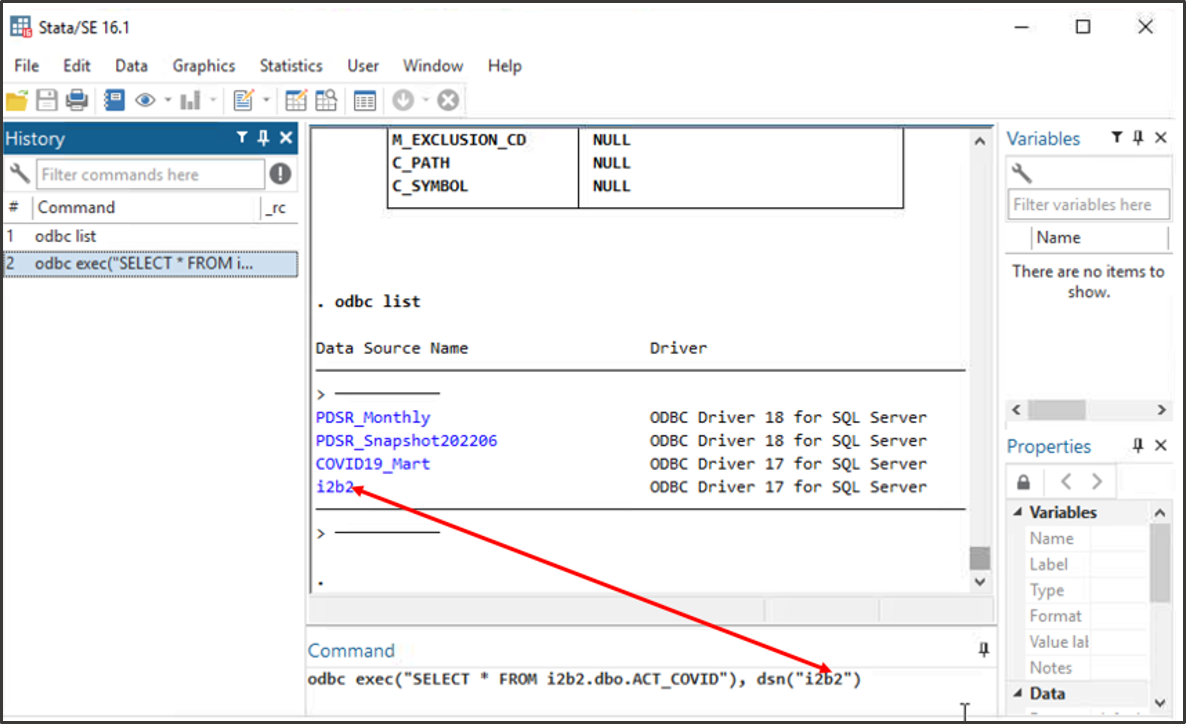Click the PDSR_Snapshot202206 data source link
The height and width of the screenshot is (724, 1186).
[x=406, y=440]
